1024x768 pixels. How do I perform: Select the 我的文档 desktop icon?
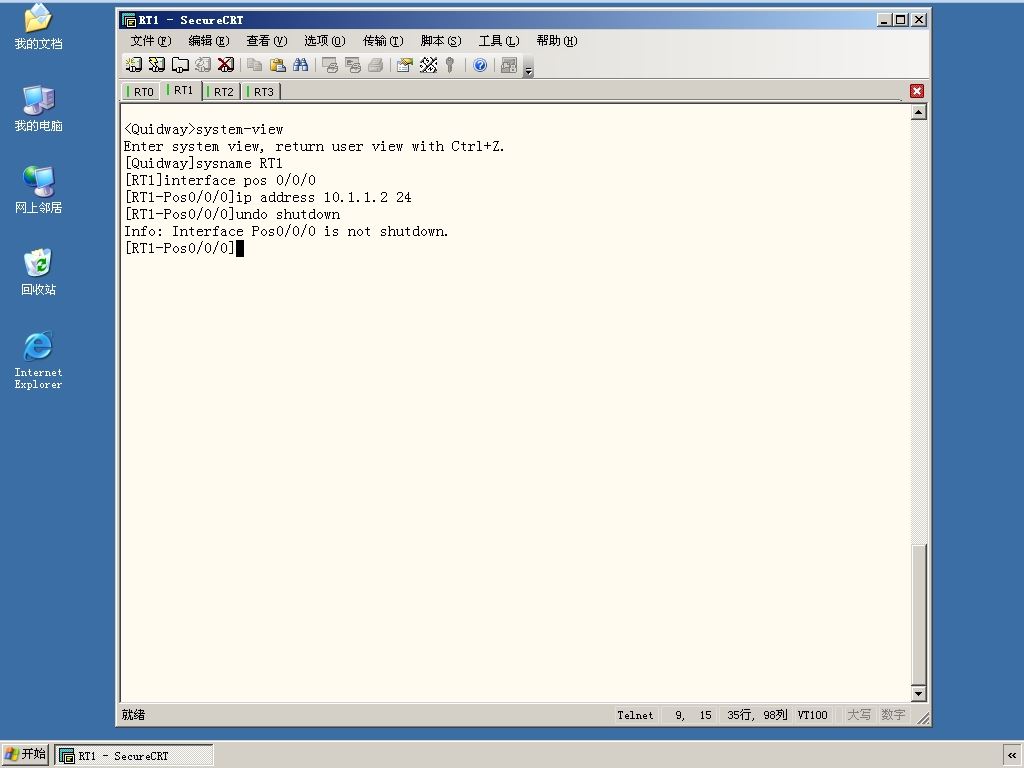[39, 27]
